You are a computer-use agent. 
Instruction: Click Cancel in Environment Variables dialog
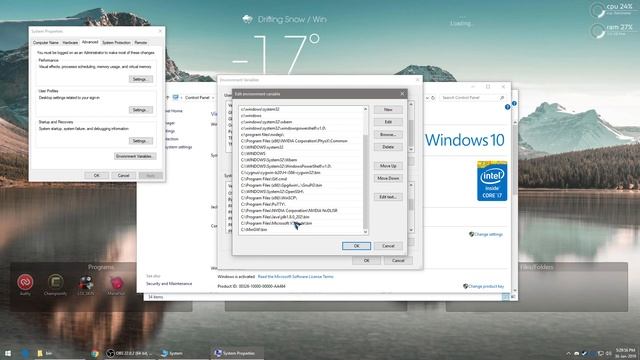coord(398,260)
